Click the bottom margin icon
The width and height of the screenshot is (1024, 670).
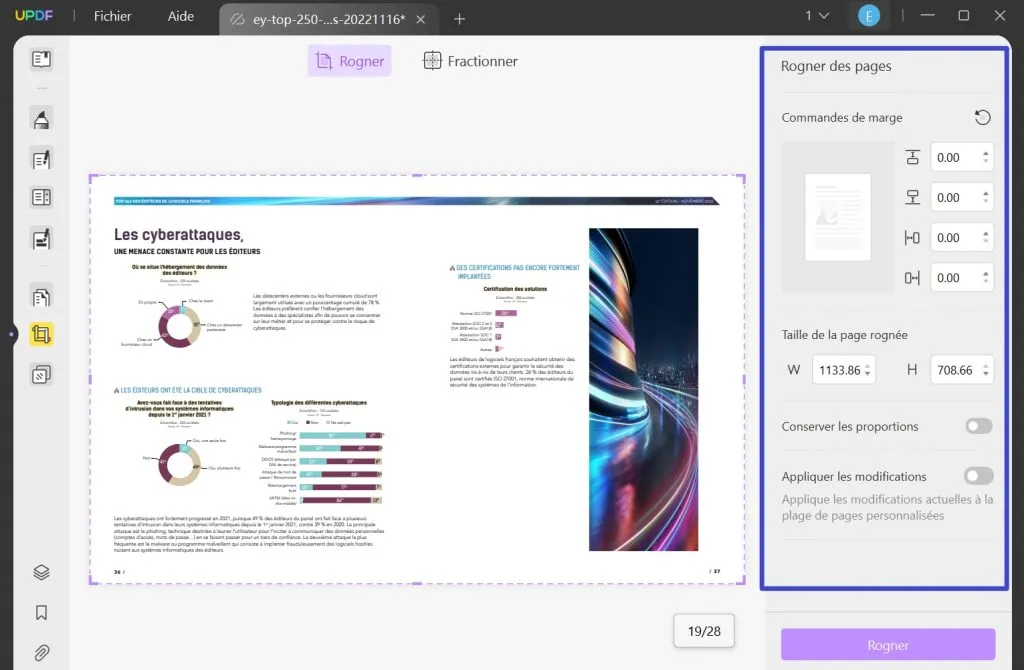(x=912, y=197)
